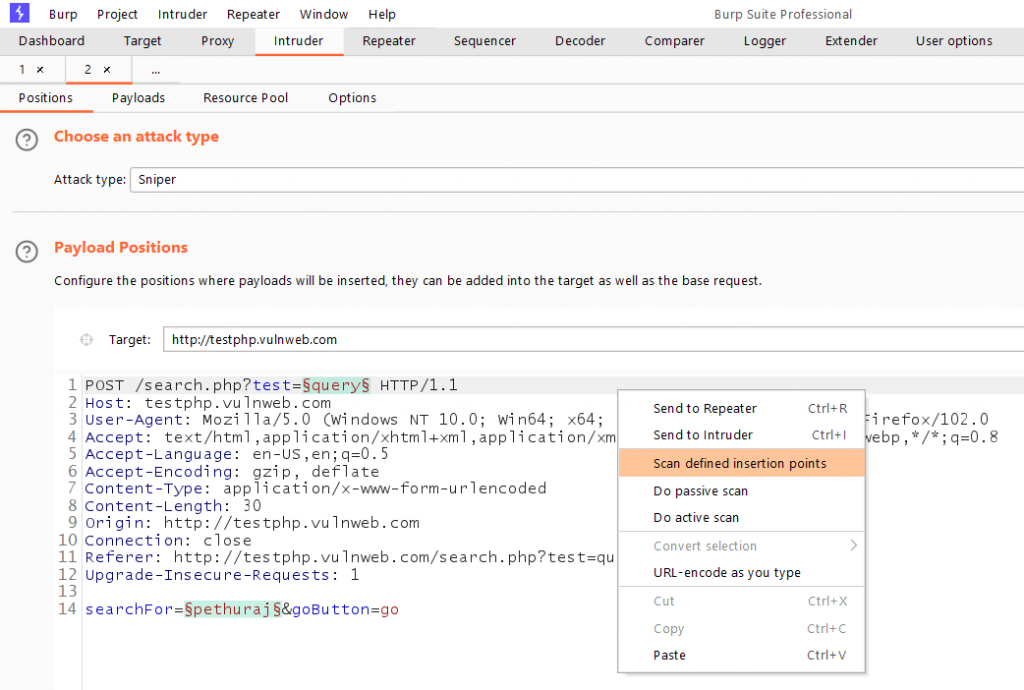
Task: Select Intruder attack tab 2
Action: click(x=88, y=70)
